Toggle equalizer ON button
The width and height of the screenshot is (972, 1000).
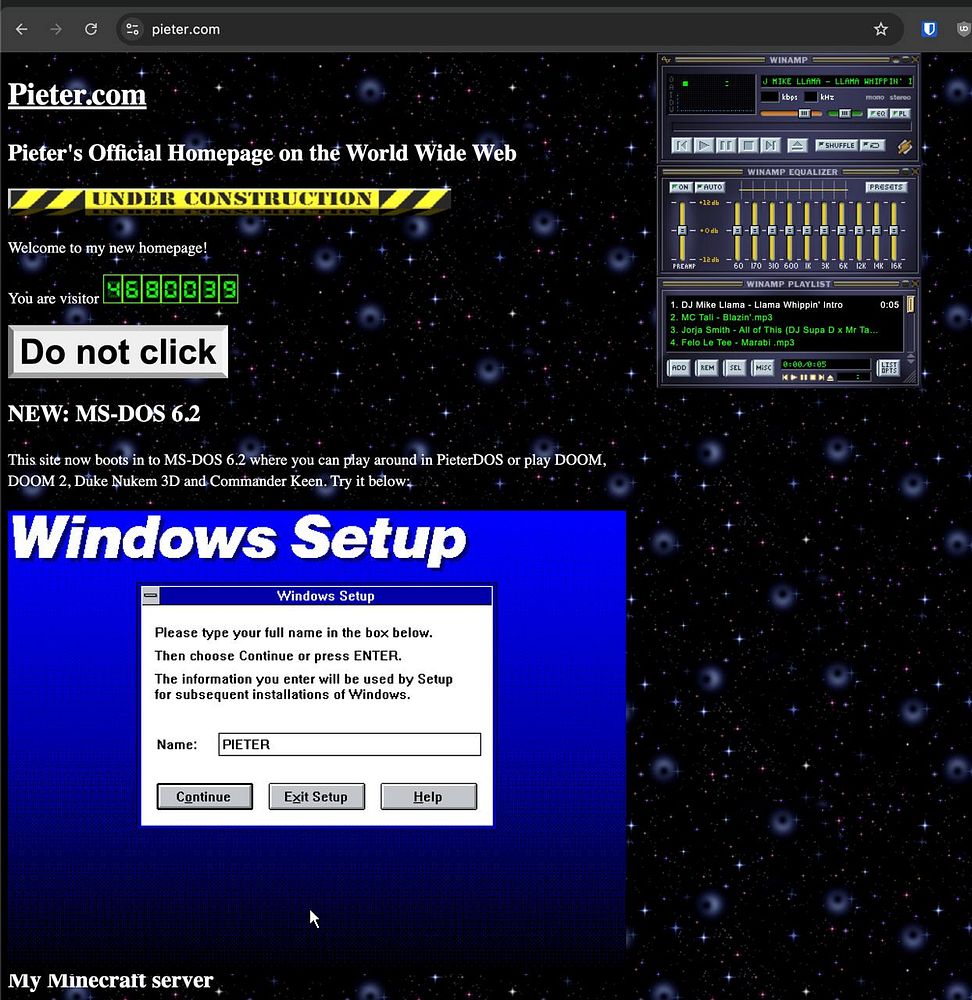point(681,187)
